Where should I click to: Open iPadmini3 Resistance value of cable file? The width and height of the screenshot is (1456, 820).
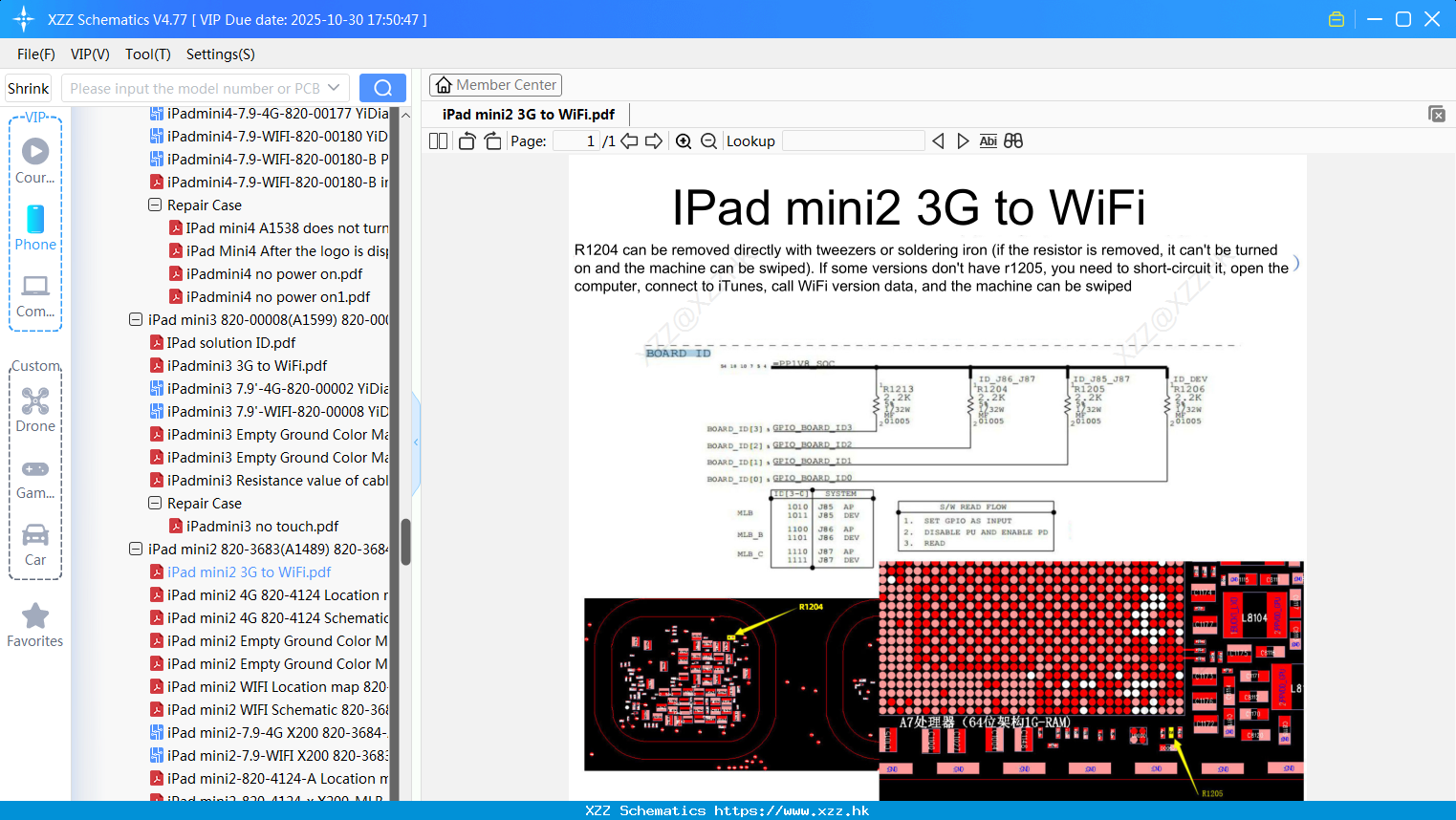277,480
